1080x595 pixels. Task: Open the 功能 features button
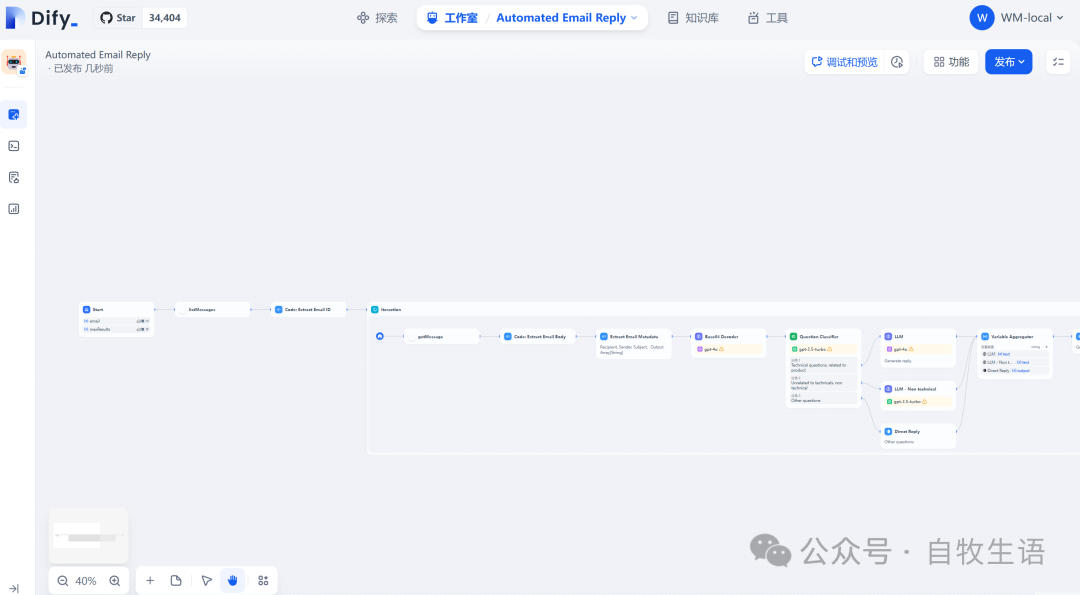tap(951, 62)
